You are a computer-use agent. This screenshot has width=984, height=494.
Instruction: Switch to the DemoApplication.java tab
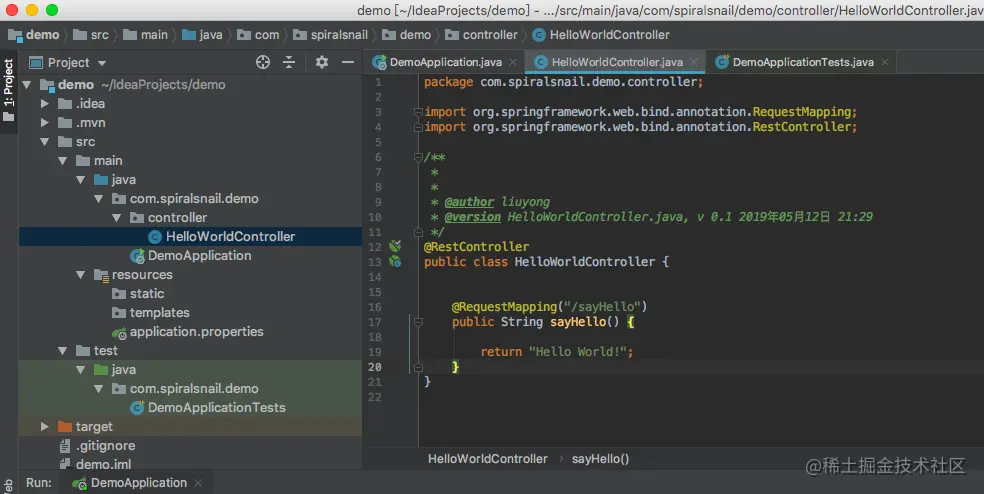coord(446,62)
